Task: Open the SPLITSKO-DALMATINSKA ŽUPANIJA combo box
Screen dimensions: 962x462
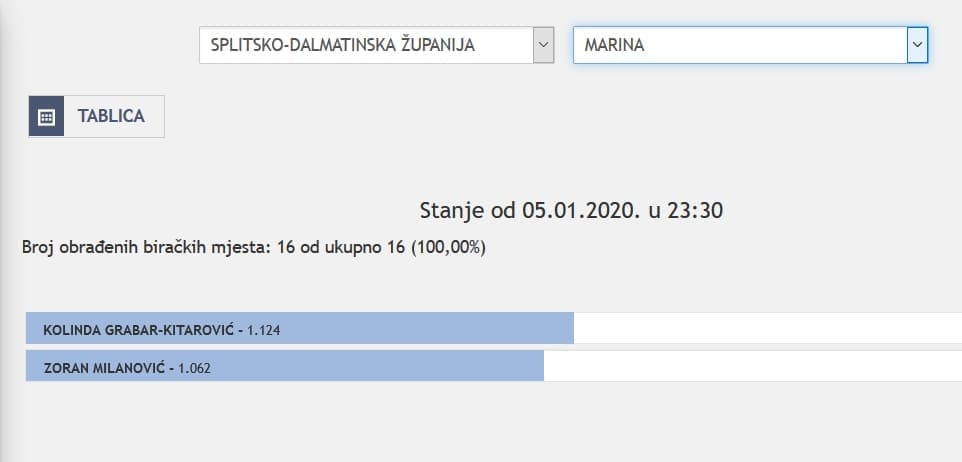Action: click(x=366, y=45)
